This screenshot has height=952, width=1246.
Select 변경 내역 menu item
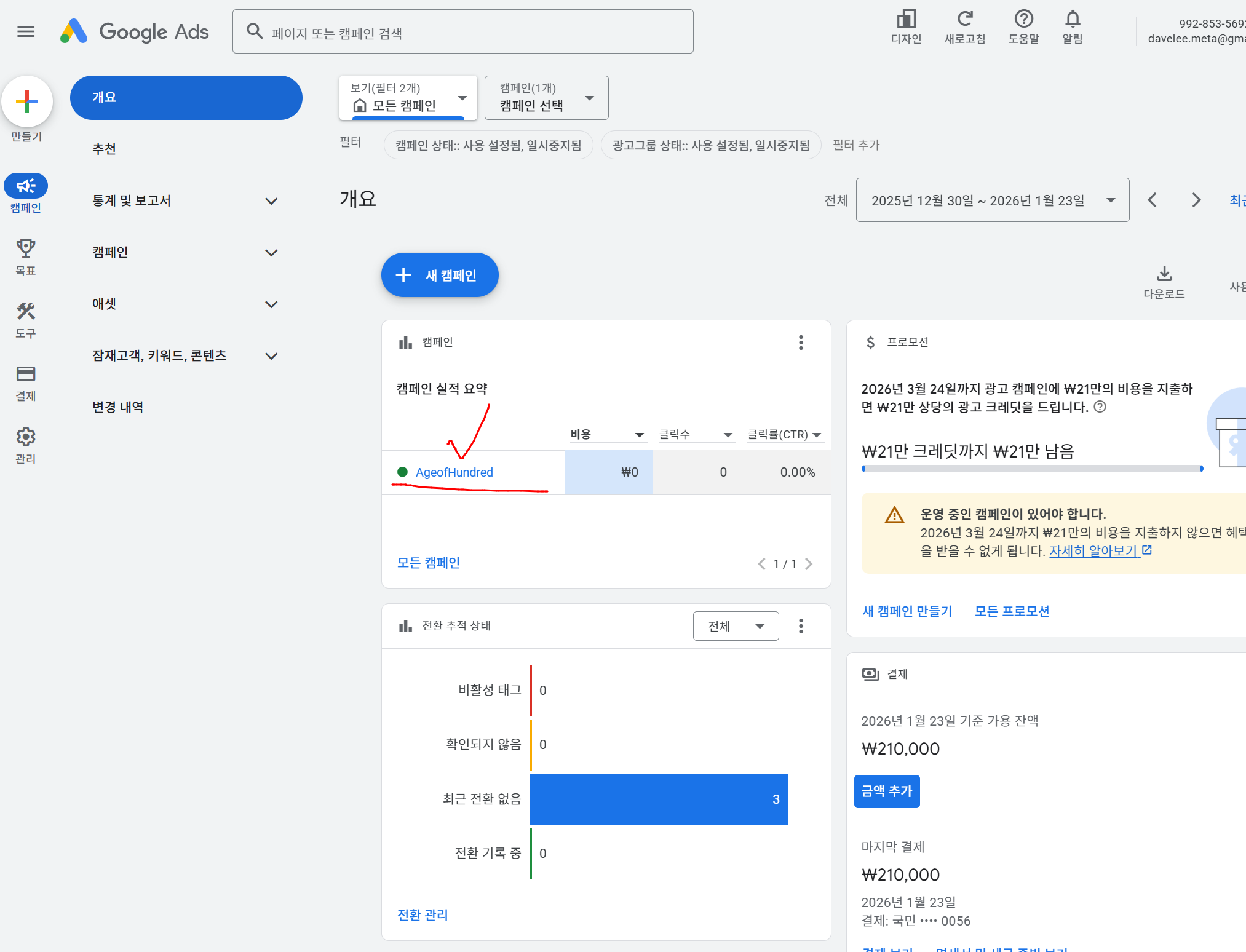(118, 407)
